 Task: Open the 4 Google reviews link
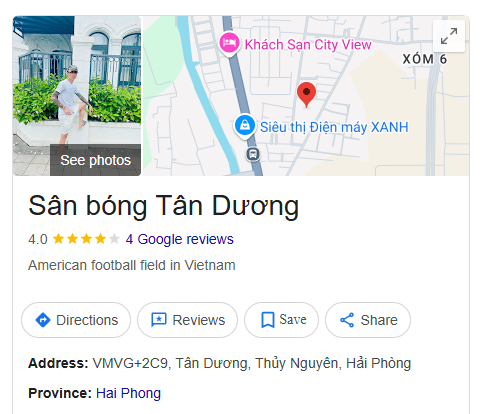(180, 239)
